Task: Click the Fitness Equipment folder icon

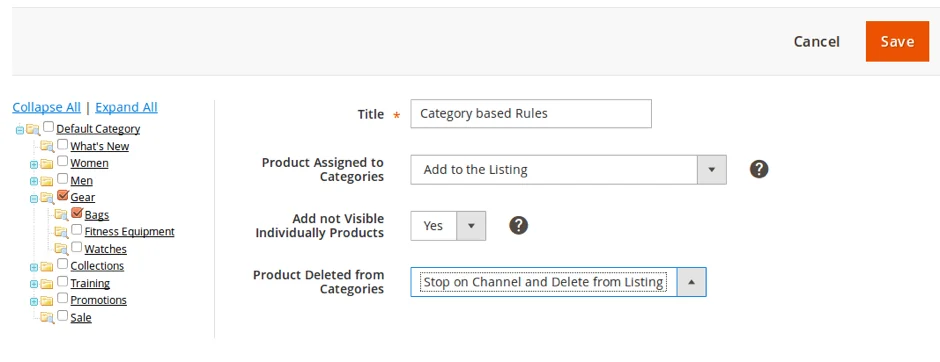Action: 61,231
